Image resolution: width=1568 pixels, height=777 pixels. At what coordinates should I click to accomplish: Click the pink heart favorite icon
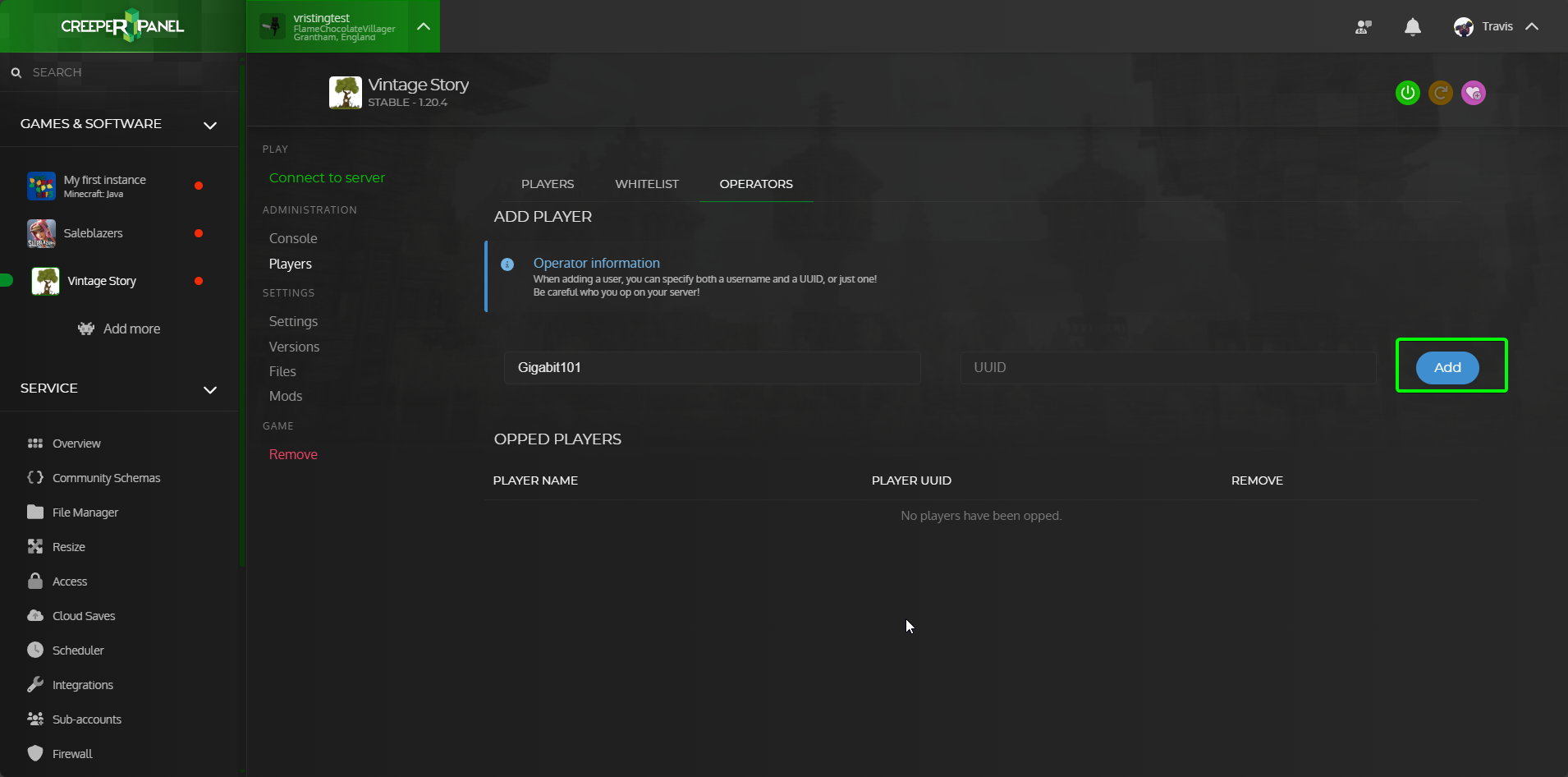1474,93
